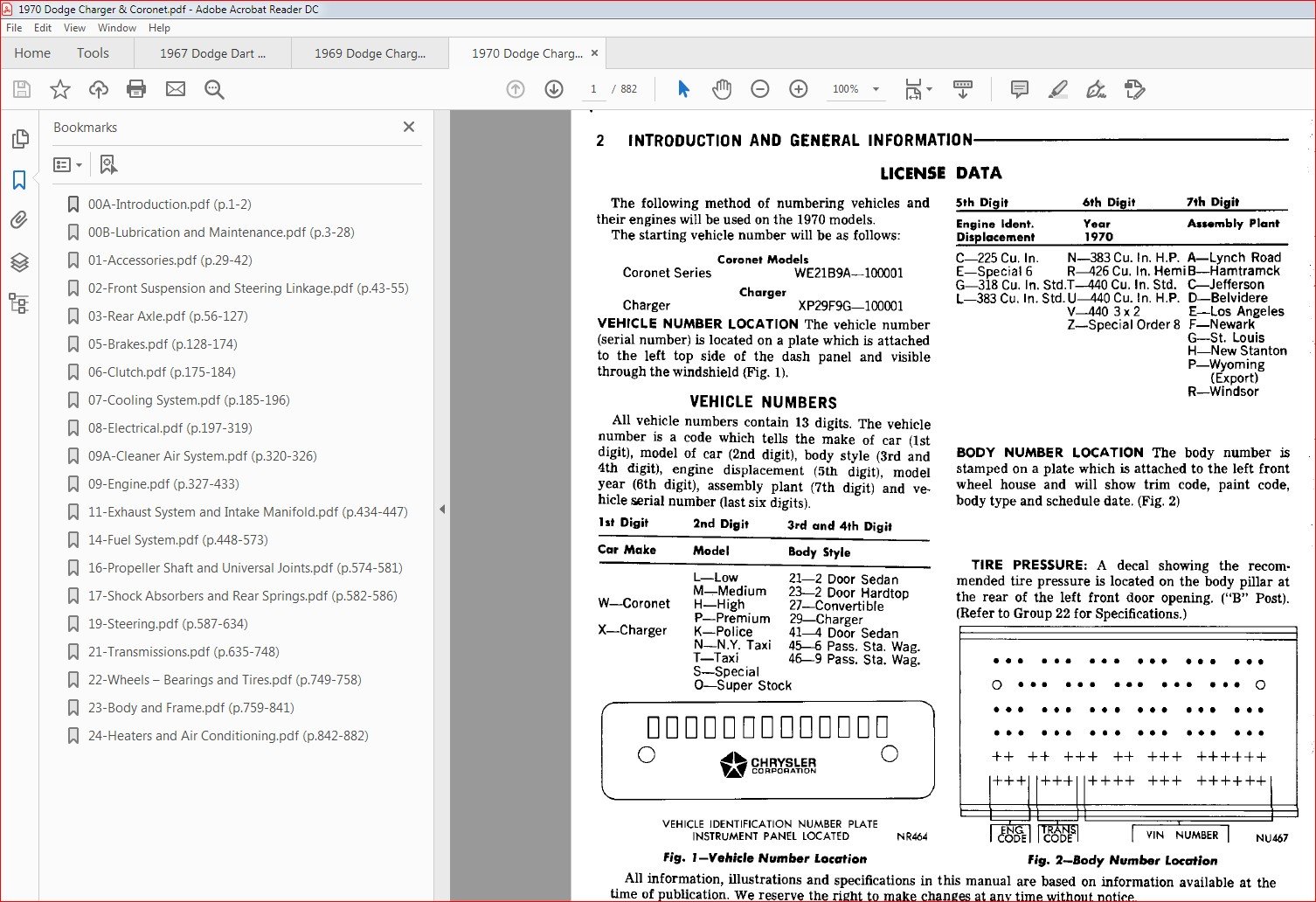Open the Find text magnifier icon
The height and width of the screenshot is (902, 1316).
point(214,89)
